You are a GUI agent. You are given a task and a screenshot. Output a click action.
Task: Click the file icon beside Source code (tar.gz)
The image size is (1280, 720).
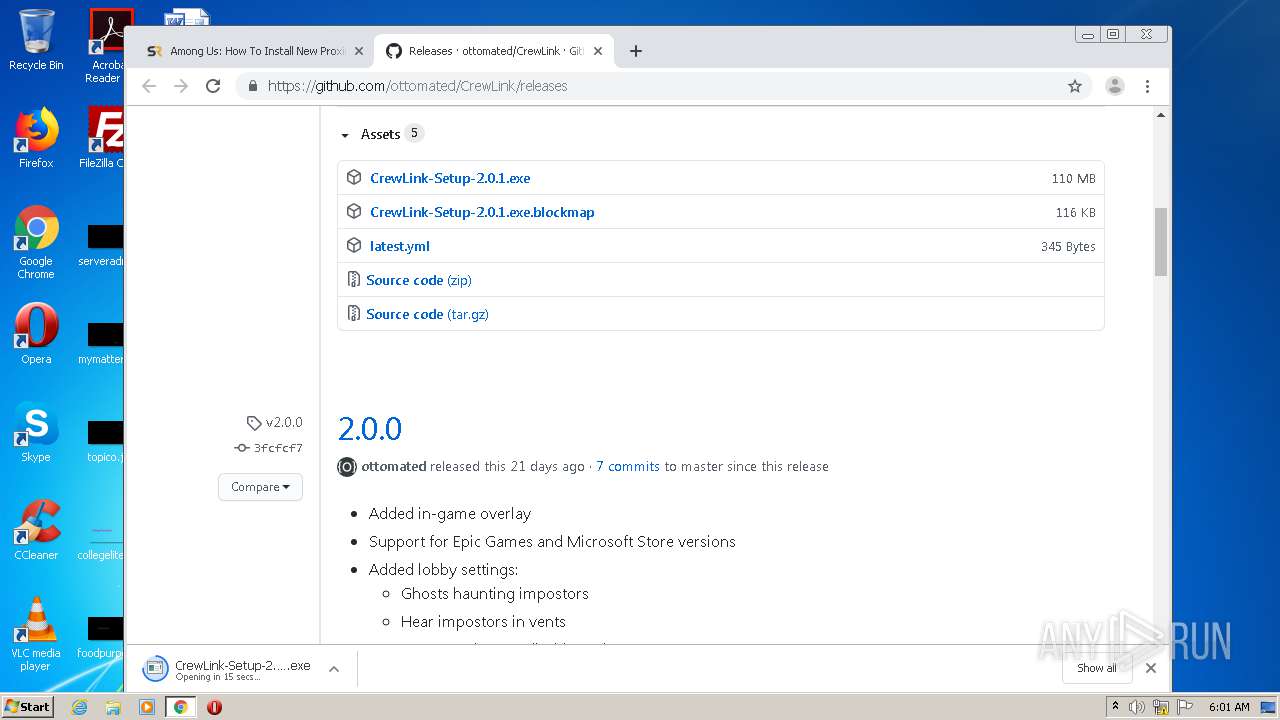point(353,314)
